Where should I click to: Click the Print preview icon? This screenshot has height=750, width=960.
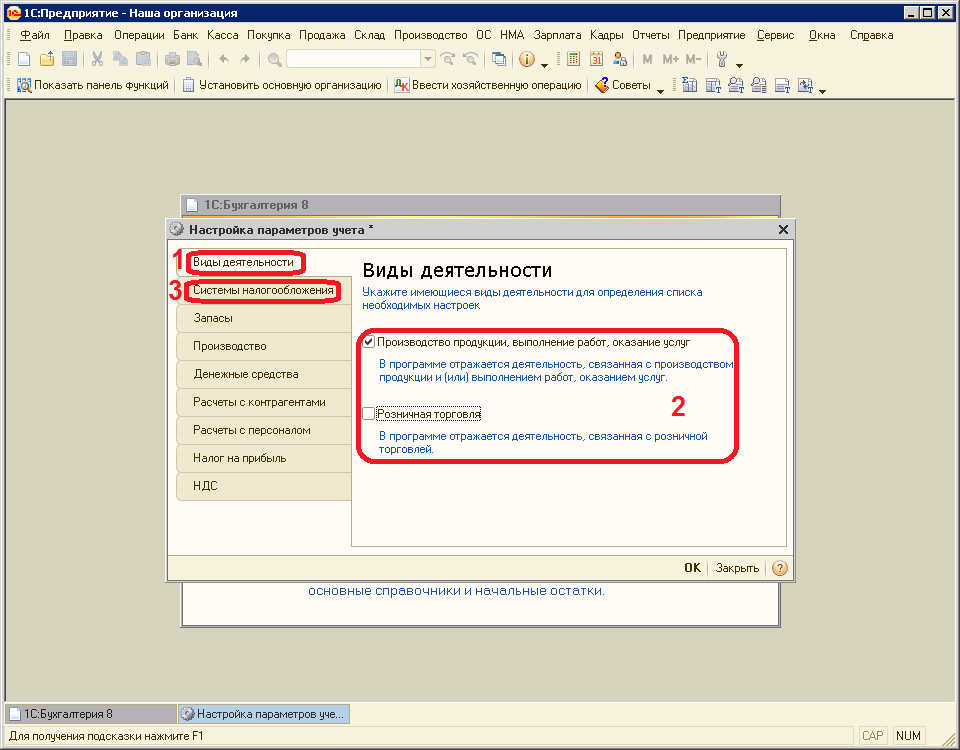(194, 59)
